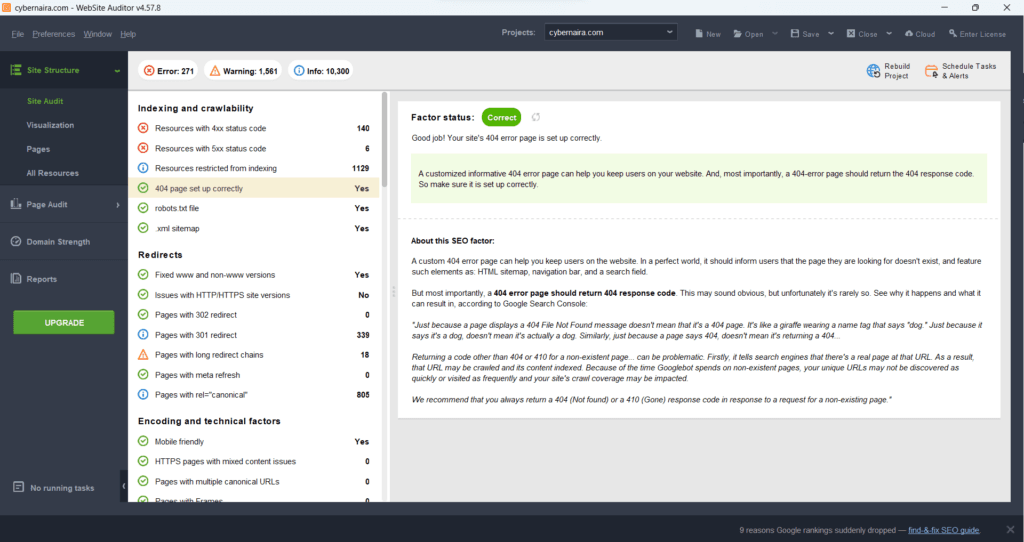The image size is (1024, 542).
Task: Select Visualization in the sidebar
Action: (x=50, y=125)
